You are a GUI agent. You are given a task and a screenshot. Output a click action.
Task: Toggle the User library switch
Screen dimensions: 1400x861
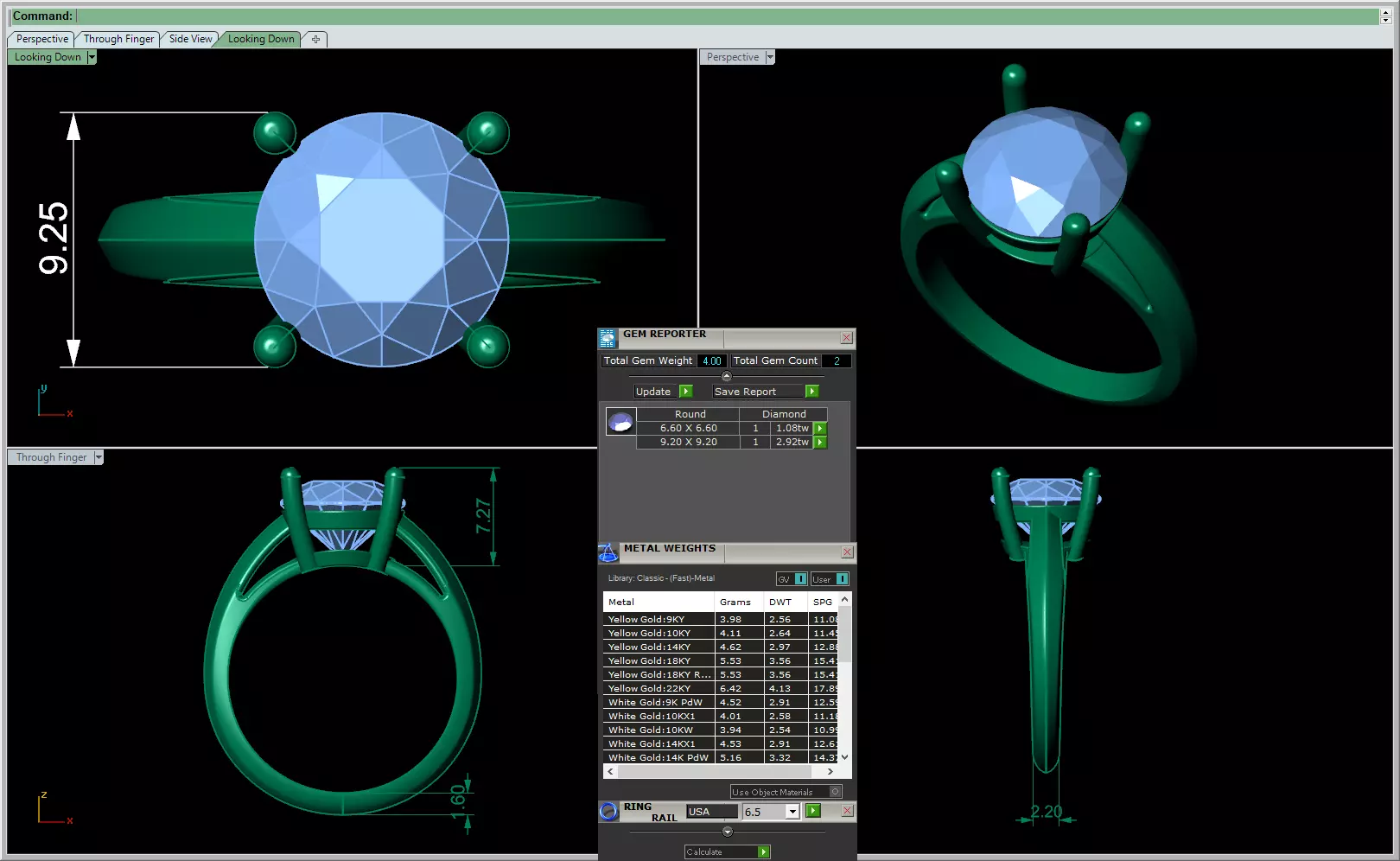coord(830,579)
